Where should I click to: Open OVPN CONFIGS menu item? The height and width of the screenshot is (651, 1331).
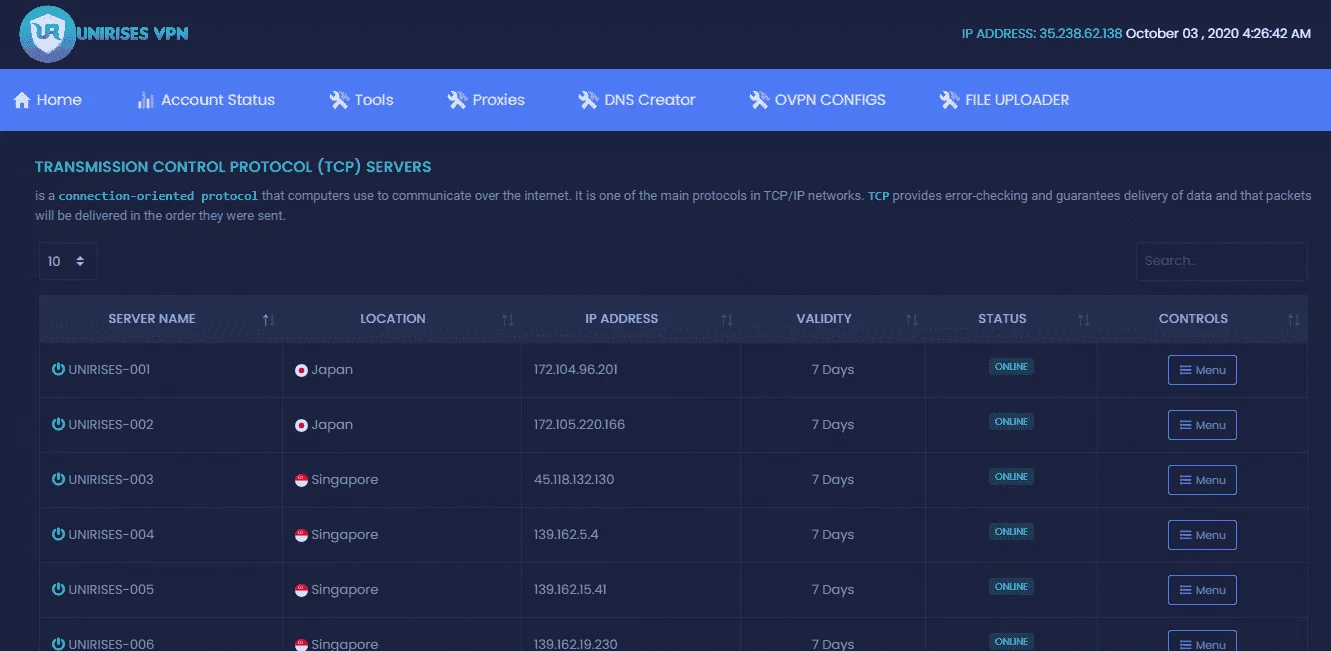[x=817, y=100]
